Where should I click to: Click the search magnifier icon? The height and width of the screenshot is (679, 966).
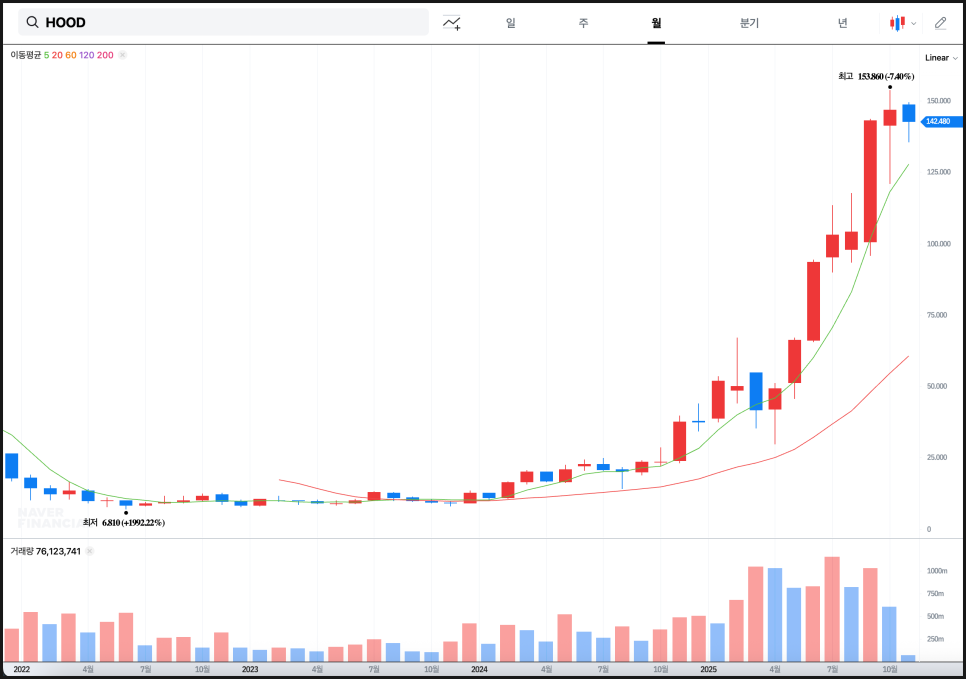[32, 22]
